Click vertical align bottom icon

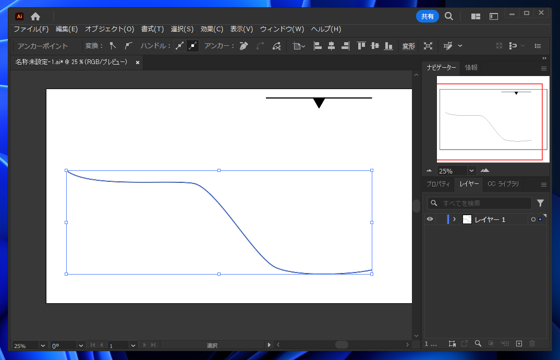(x=388, y=46)
